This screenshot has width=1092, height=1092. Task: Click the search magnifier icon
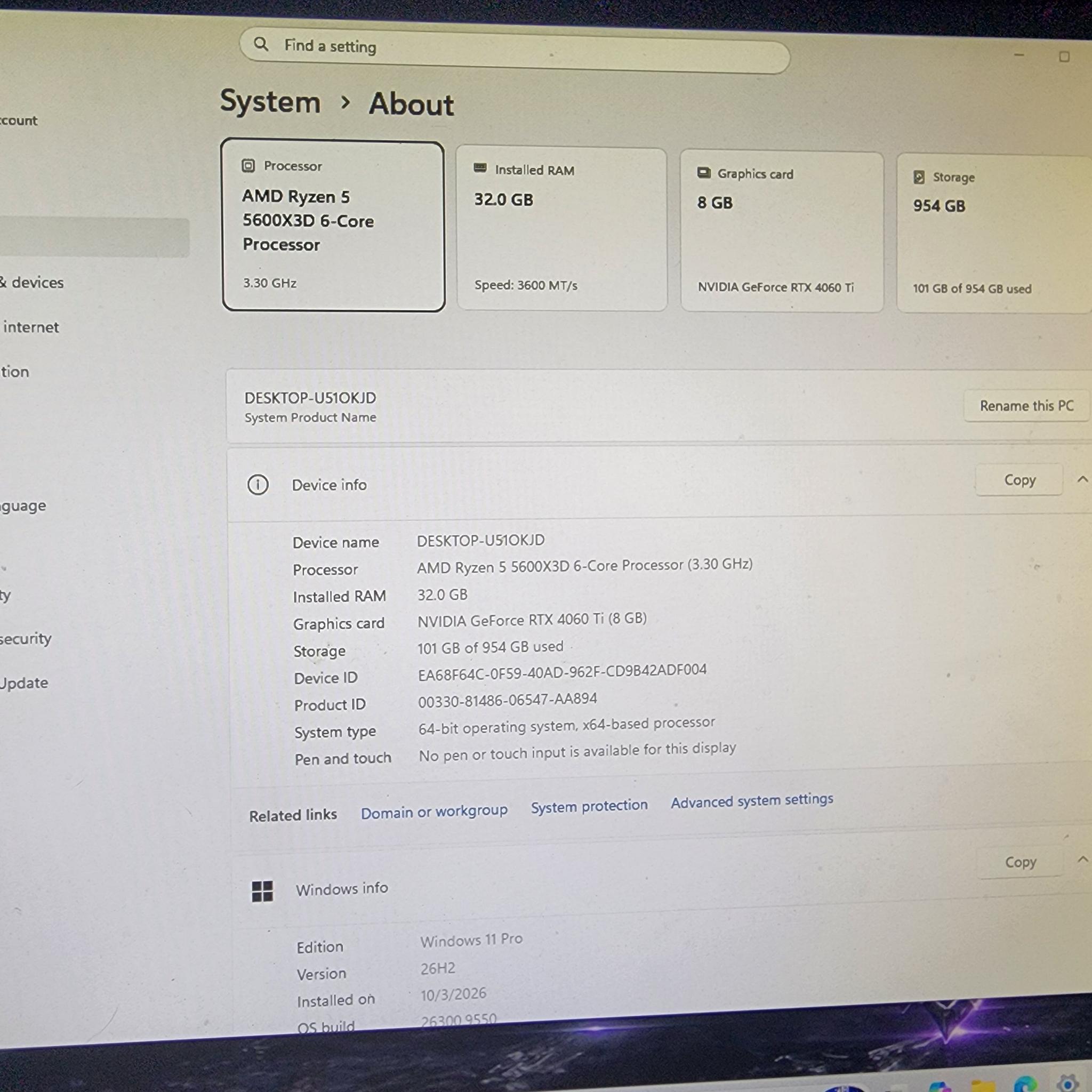click(261, 44)
